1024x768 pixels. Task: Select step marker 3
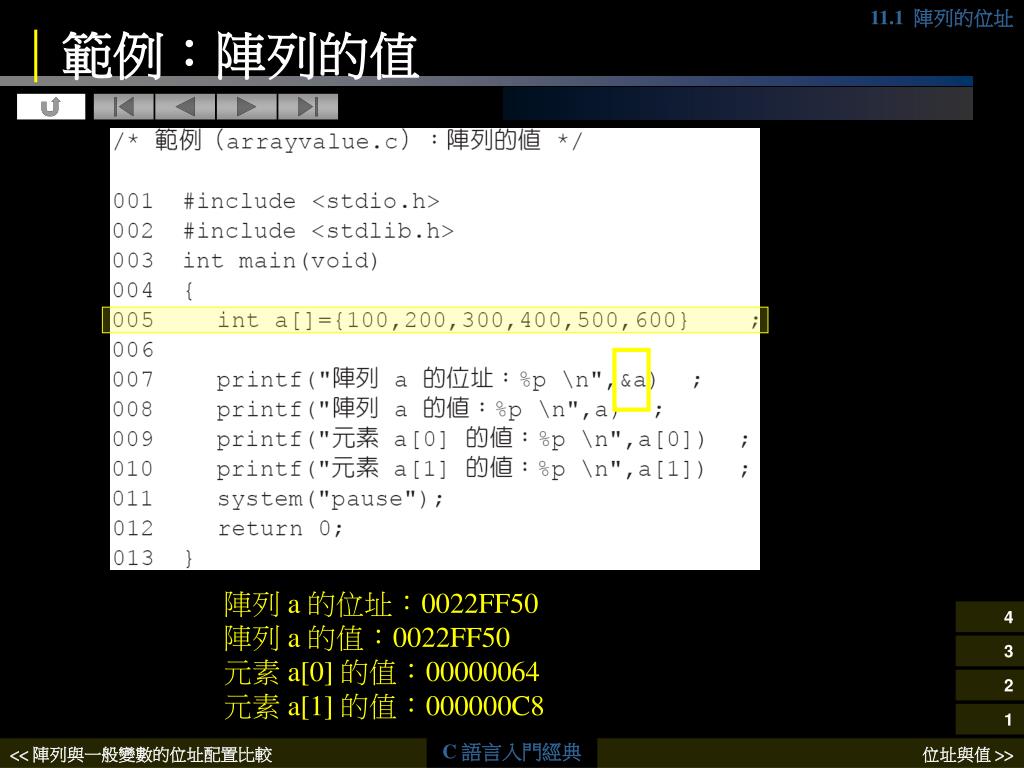pos(989,651)
